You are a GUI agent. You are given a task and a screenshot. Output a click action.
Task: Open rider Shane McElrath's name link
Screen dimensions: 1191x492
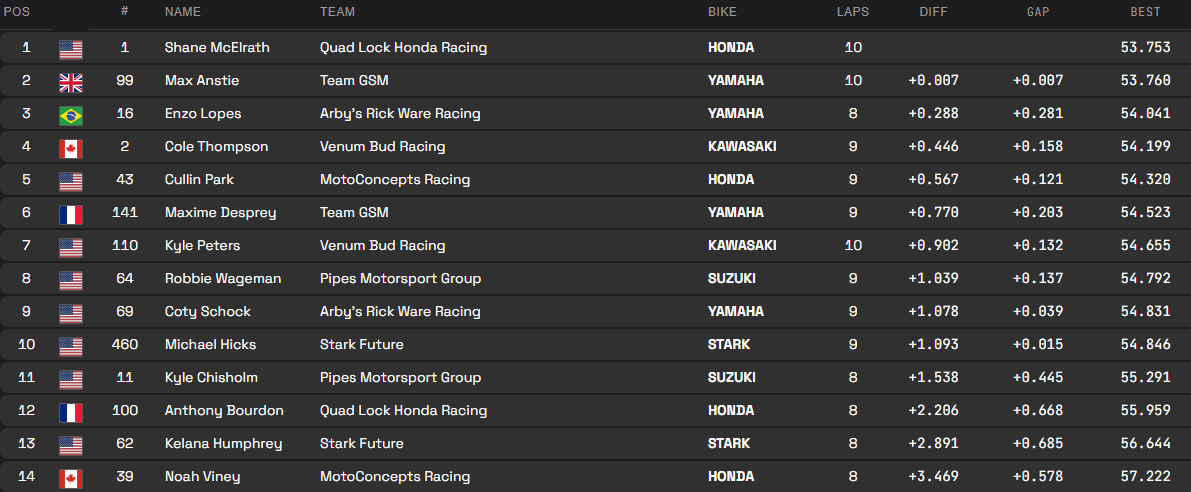click(x=217, y=47)
